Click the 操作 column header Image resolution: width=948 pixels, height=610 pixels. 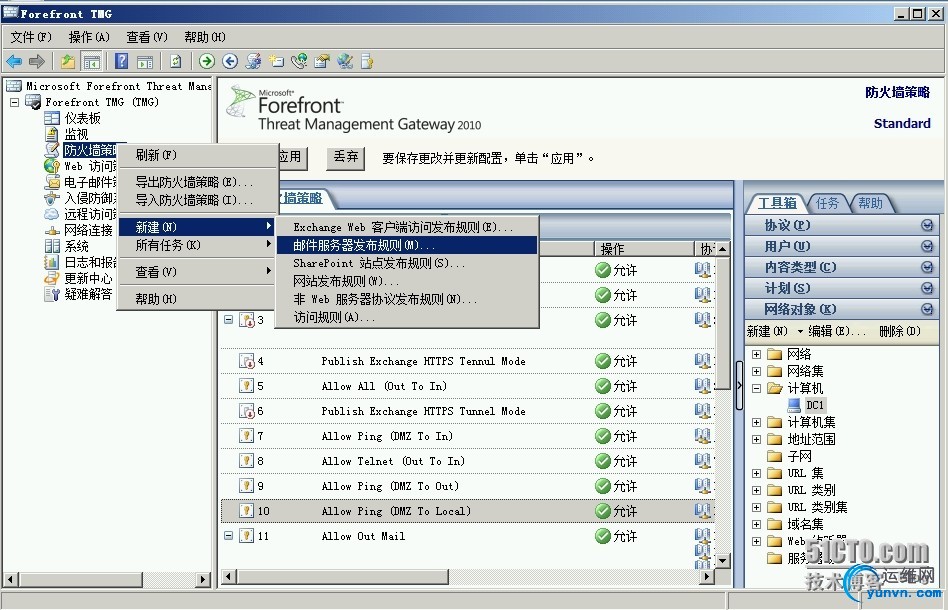pyautogui.click(x=644, y=248)
